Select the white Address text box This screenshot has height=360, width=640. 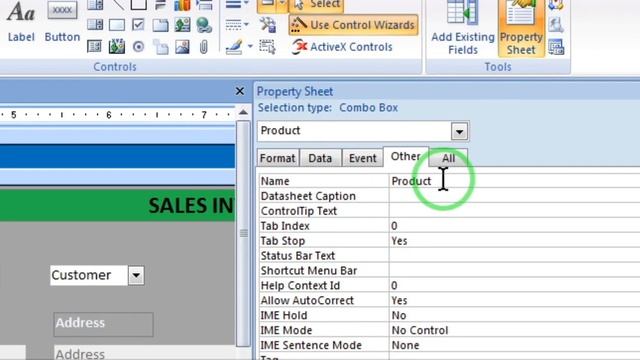pos(144,352)
